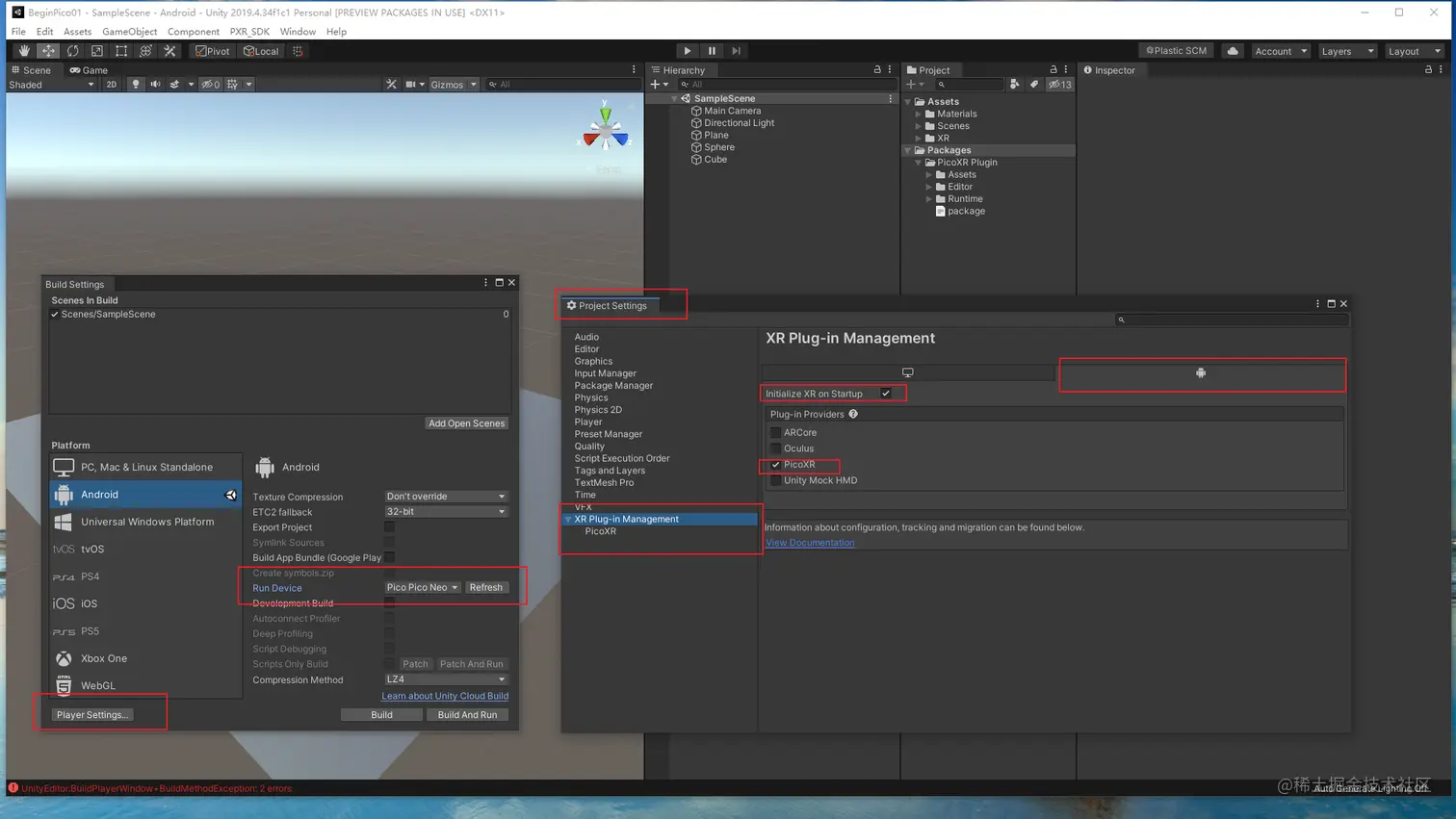Uncheck Scenes/SampleScene in Scenes In Build
Image resolution: width=1456 pixels, height=819 pixels.
55,315
